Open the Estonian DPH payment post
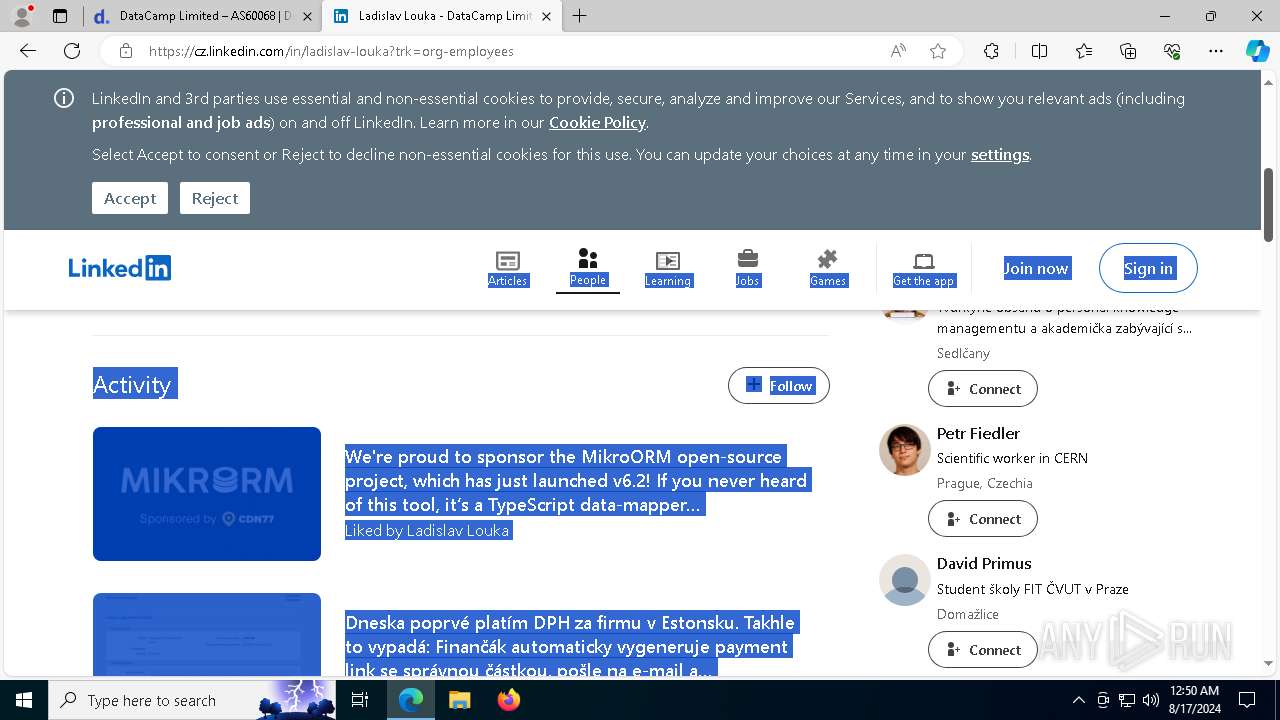 click(x=570, y=646)
